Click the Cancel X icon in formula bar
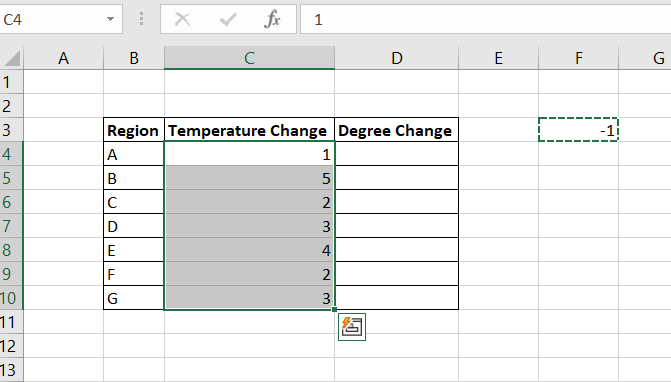The height and width of the screenshot is (382, 671). tap(183, 19)
